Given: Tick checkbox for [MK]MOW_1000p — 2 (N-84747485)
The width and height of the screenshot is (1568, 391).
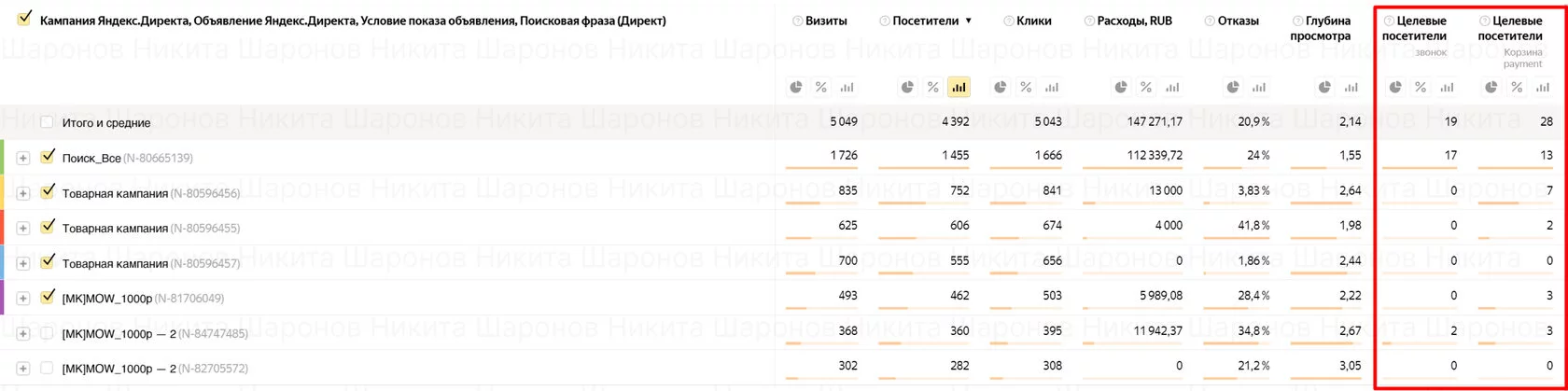Looking at the screenshot, I should (47, 333).
